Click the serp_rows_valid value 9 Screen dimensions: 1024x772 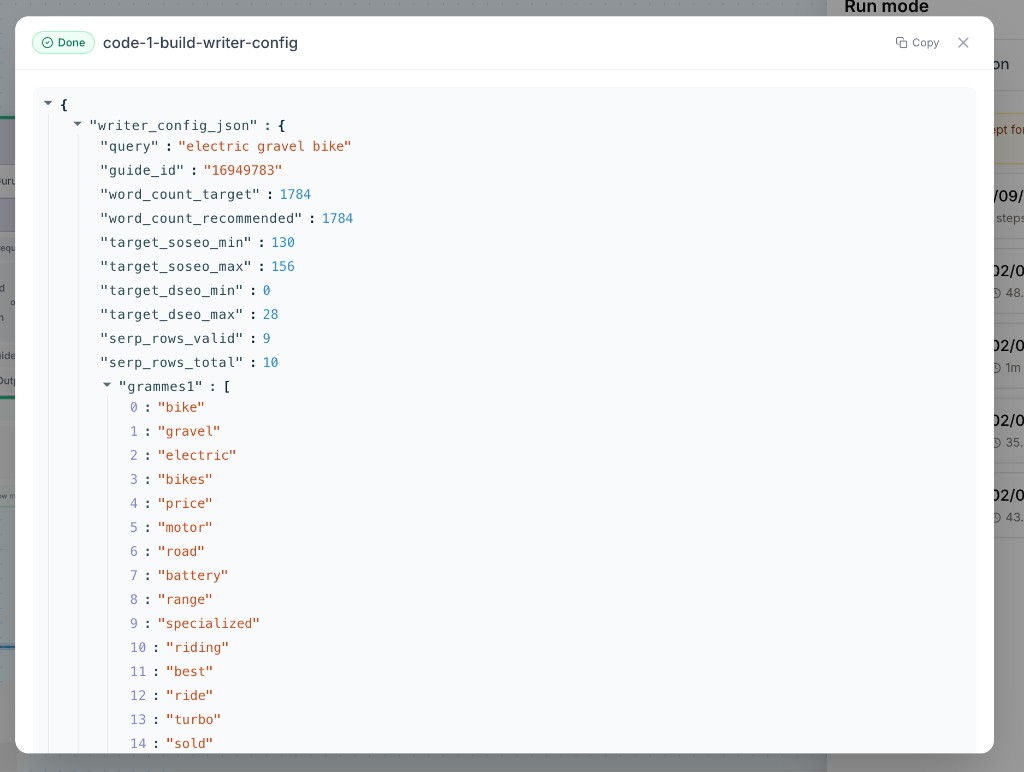pyautogui.click(x=266, y=338)
